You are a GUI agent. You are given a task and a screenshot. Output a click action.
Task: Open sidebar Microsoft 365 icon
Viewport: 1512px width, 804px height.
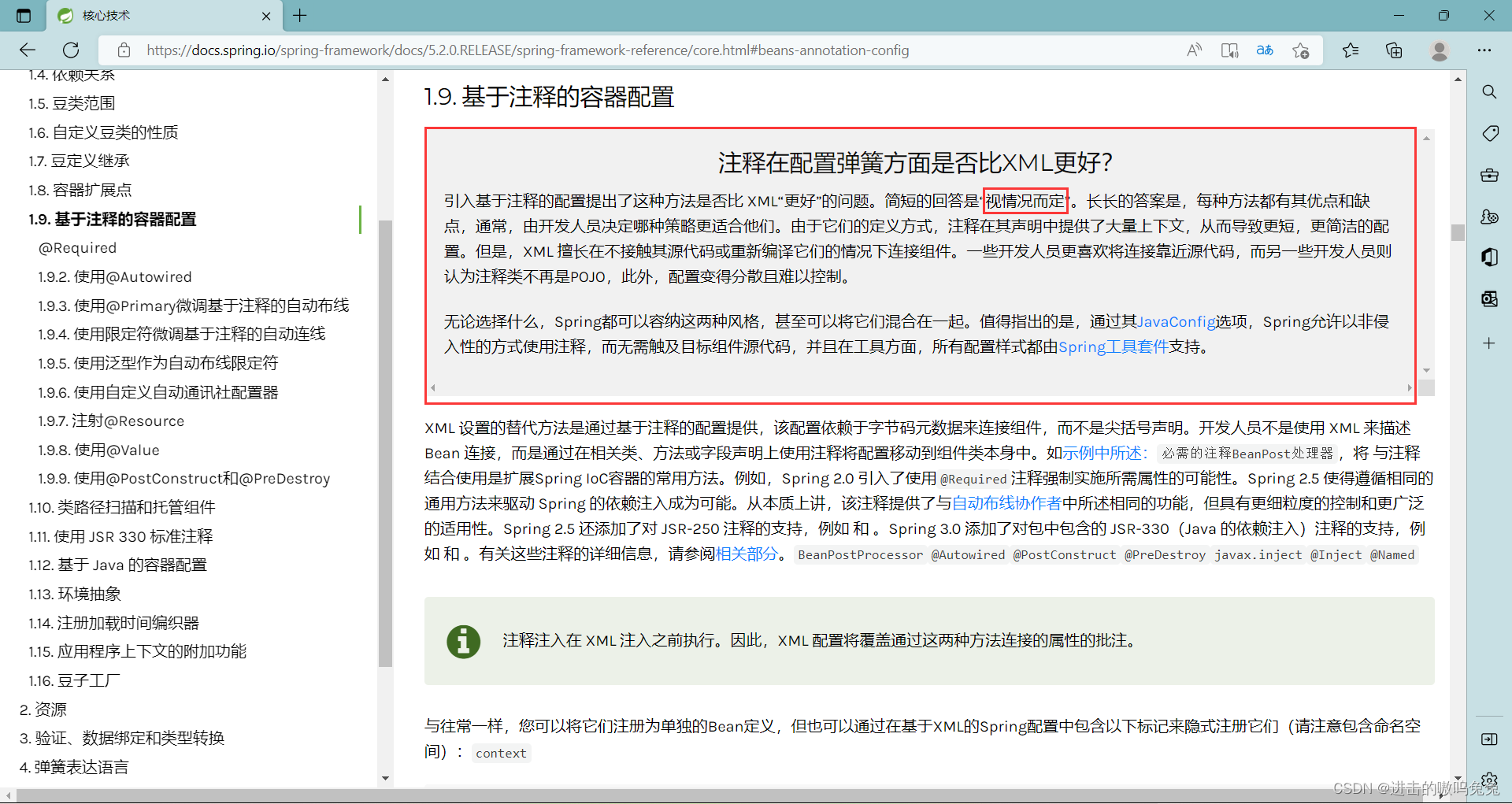[x=1489, y=258]
